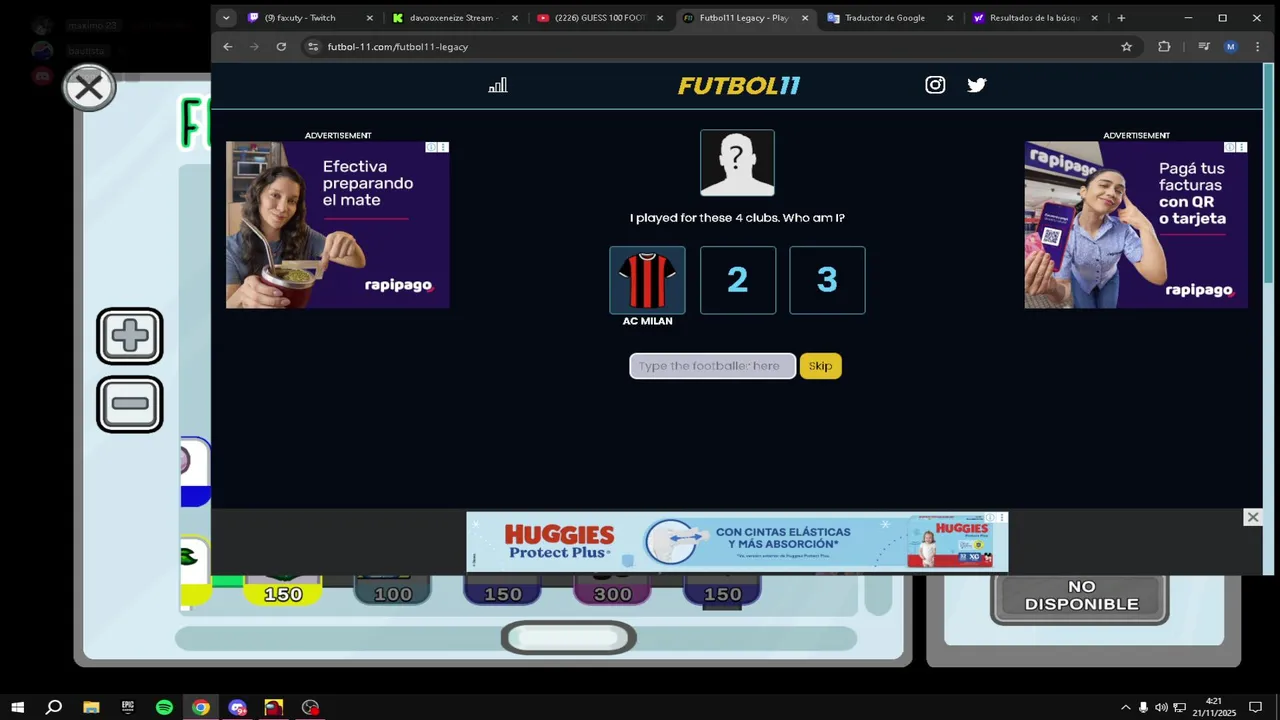
Task: Open the extensions puzzle icon
Action: 1164,47
